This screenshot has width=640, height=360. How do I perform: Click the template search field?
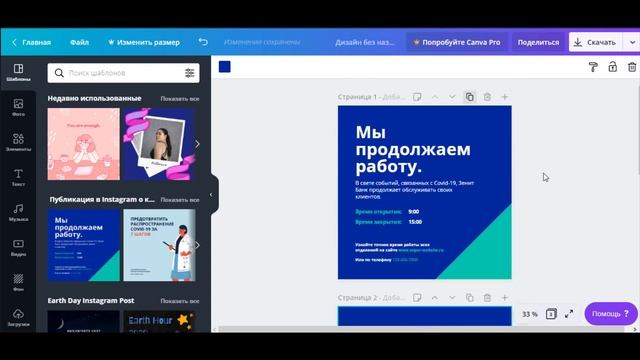coord(123,73)
